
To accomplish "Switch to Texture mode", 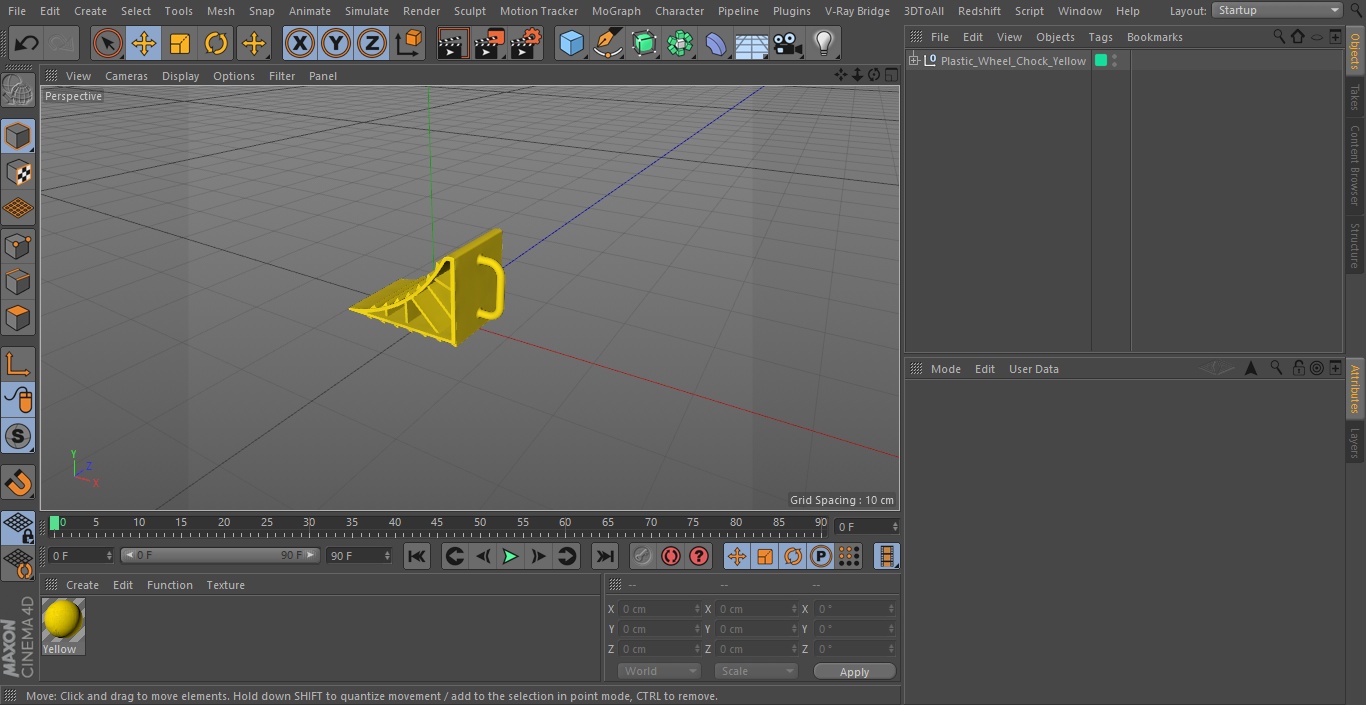I will coord(18,173).
